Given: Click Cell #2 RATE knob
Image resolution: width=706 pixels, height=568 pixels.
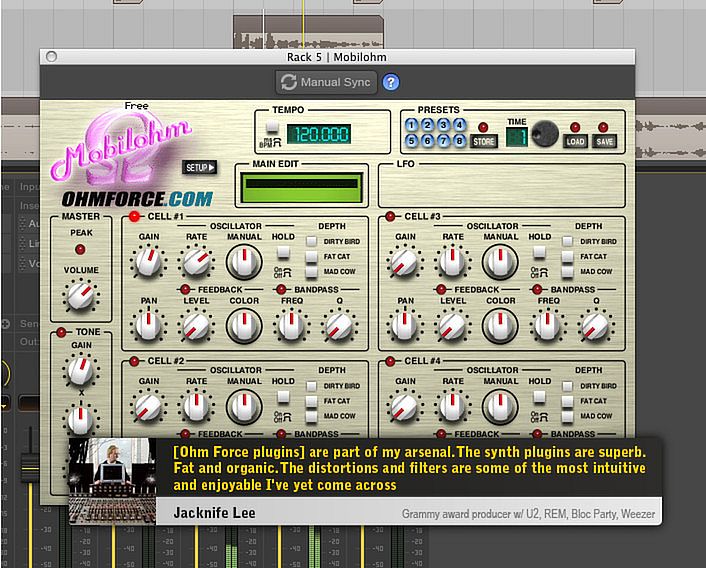Looking at the screenshot, I should 196,406.
